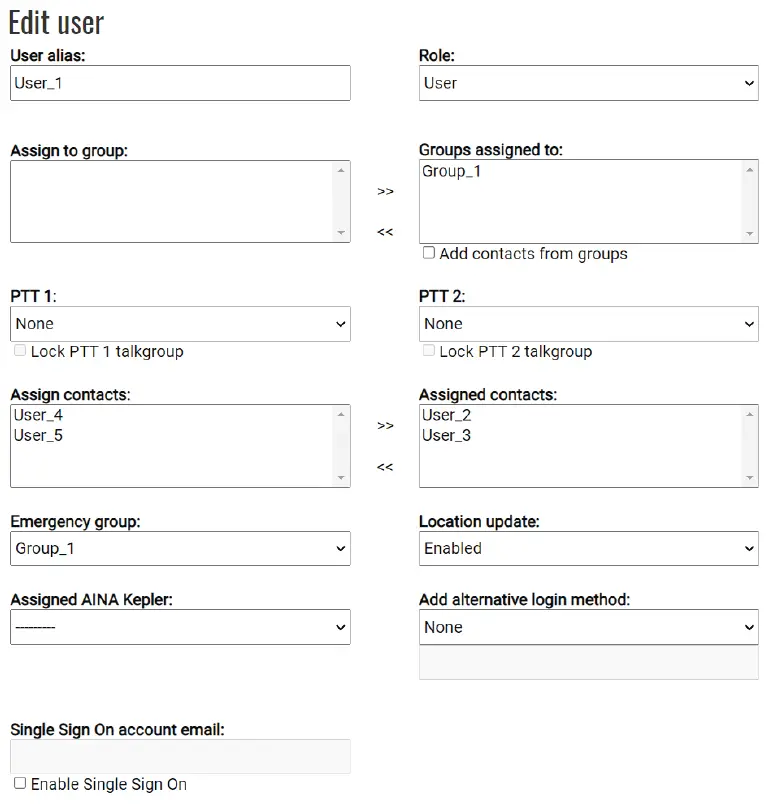Check the Lock PTT 1 talkgroup box

coord(20,351)
